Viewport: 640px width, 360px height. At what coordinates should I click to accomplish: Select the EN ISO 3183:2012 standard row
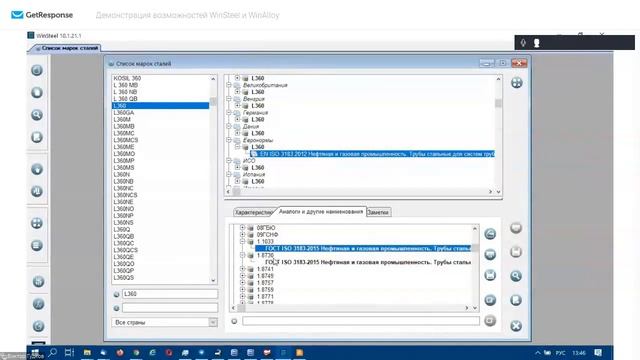pyautogui.click(x=372, y=154)
